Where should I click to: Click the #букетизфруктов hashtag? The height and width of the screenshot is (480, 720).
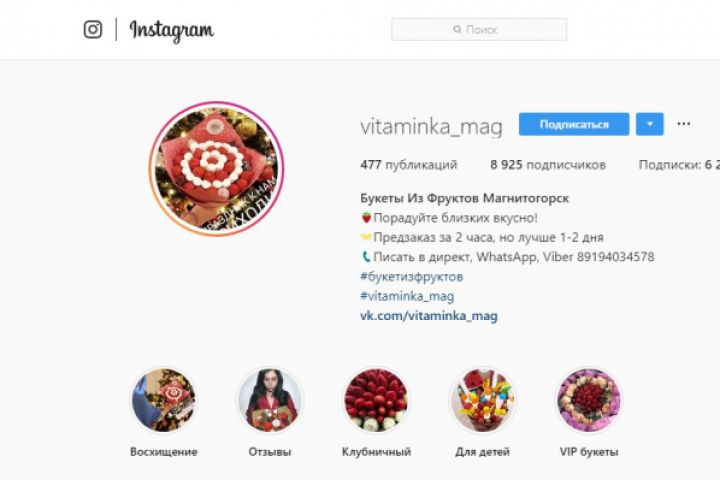(411, 277)
